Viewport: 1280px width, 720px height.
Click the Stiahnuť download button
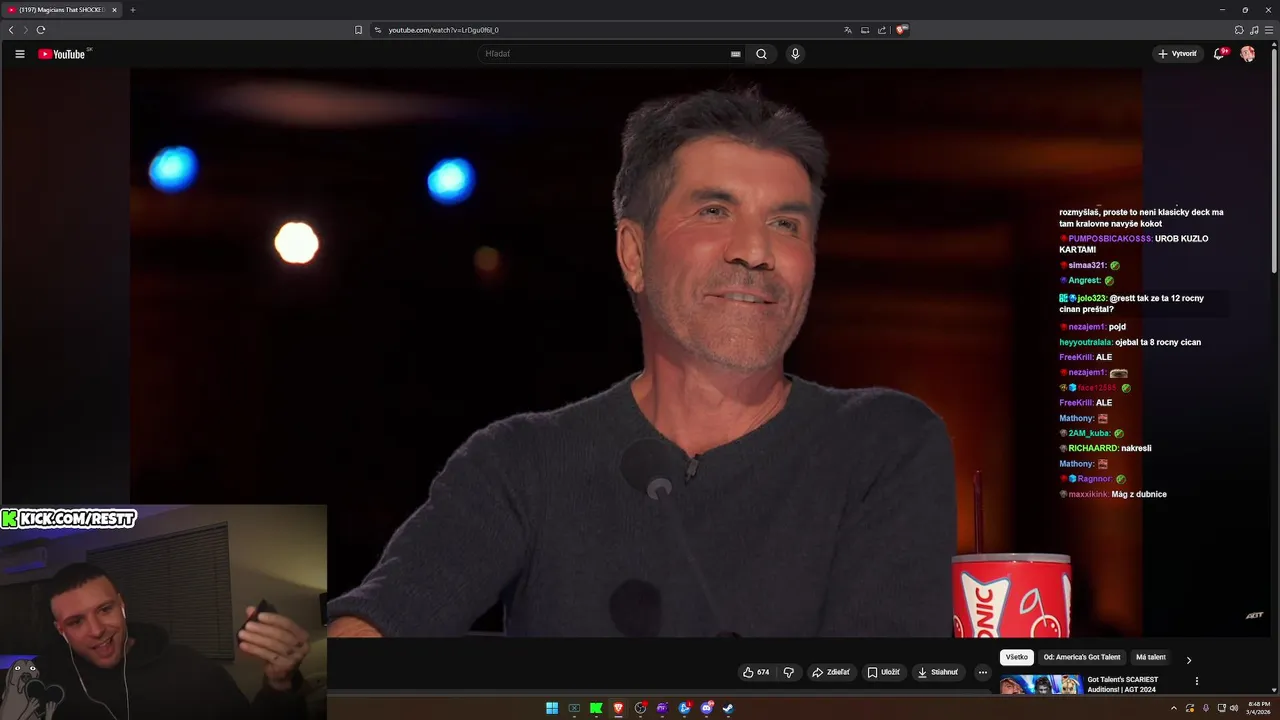tap(938, 672)
